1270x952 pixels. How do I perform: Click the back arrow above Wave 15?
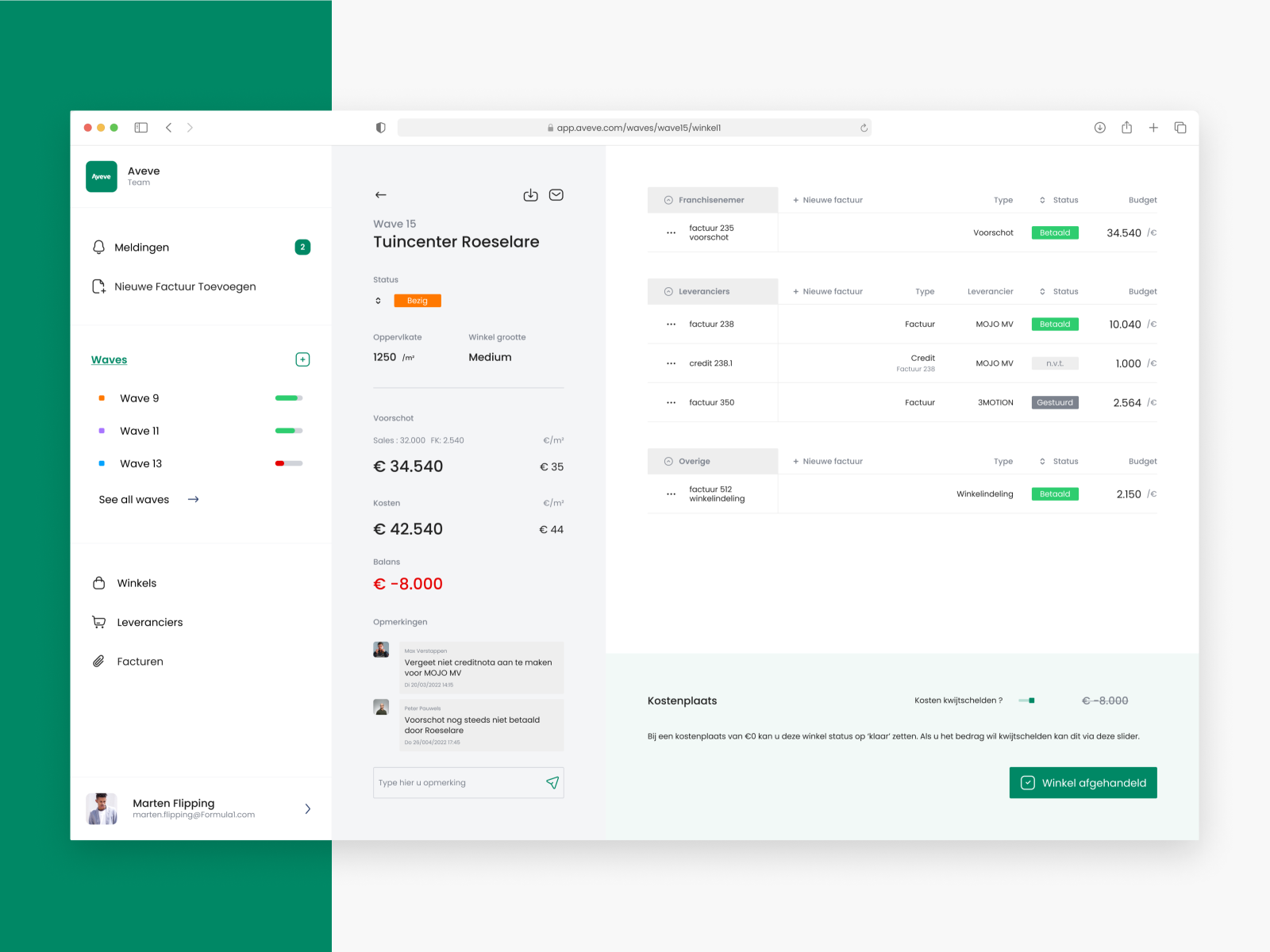380,194
